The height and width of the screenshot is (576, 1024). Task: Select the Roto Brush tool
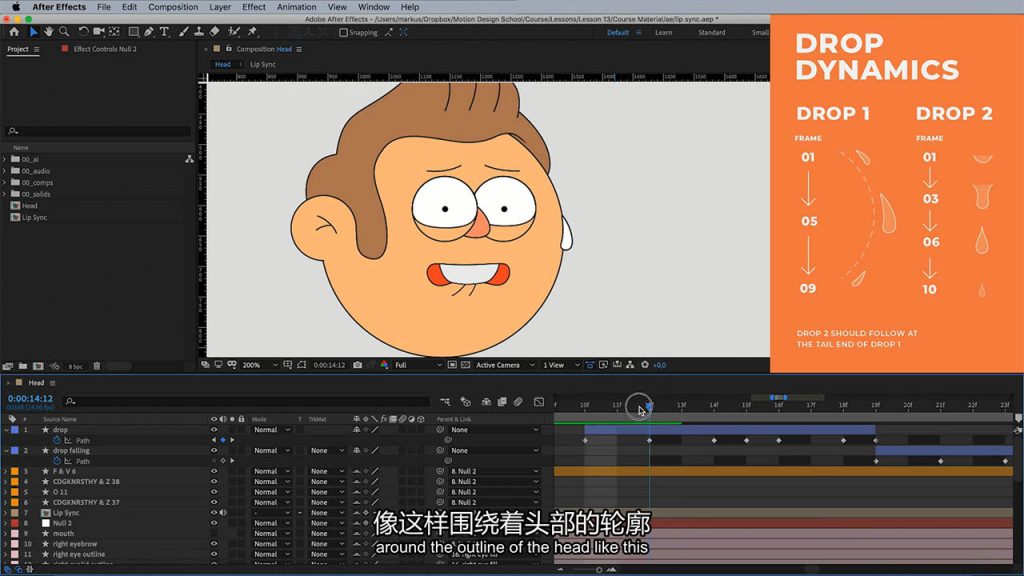click(x=234, y=31)
